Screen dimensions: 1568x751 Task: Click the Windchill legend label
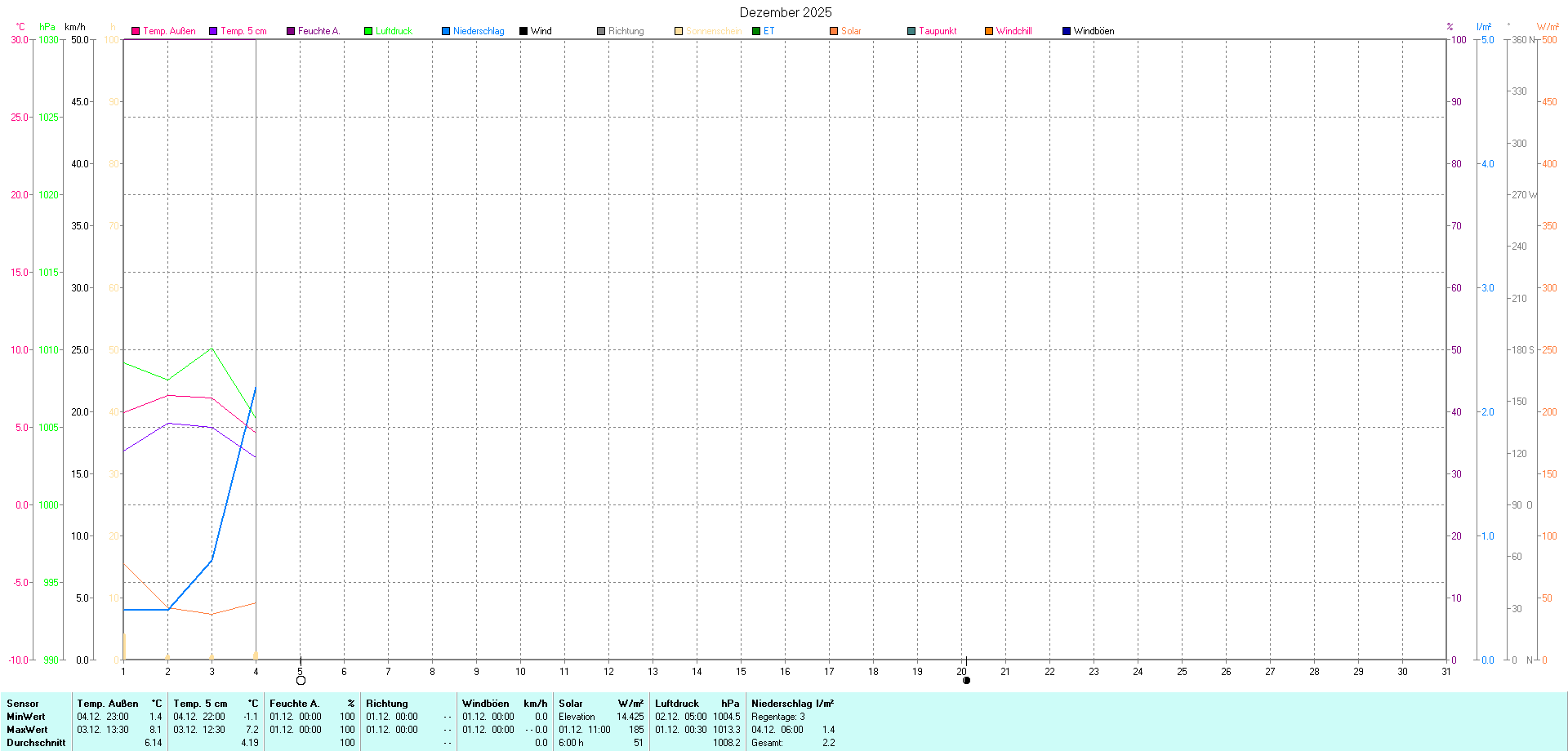tap(1013, 31)
